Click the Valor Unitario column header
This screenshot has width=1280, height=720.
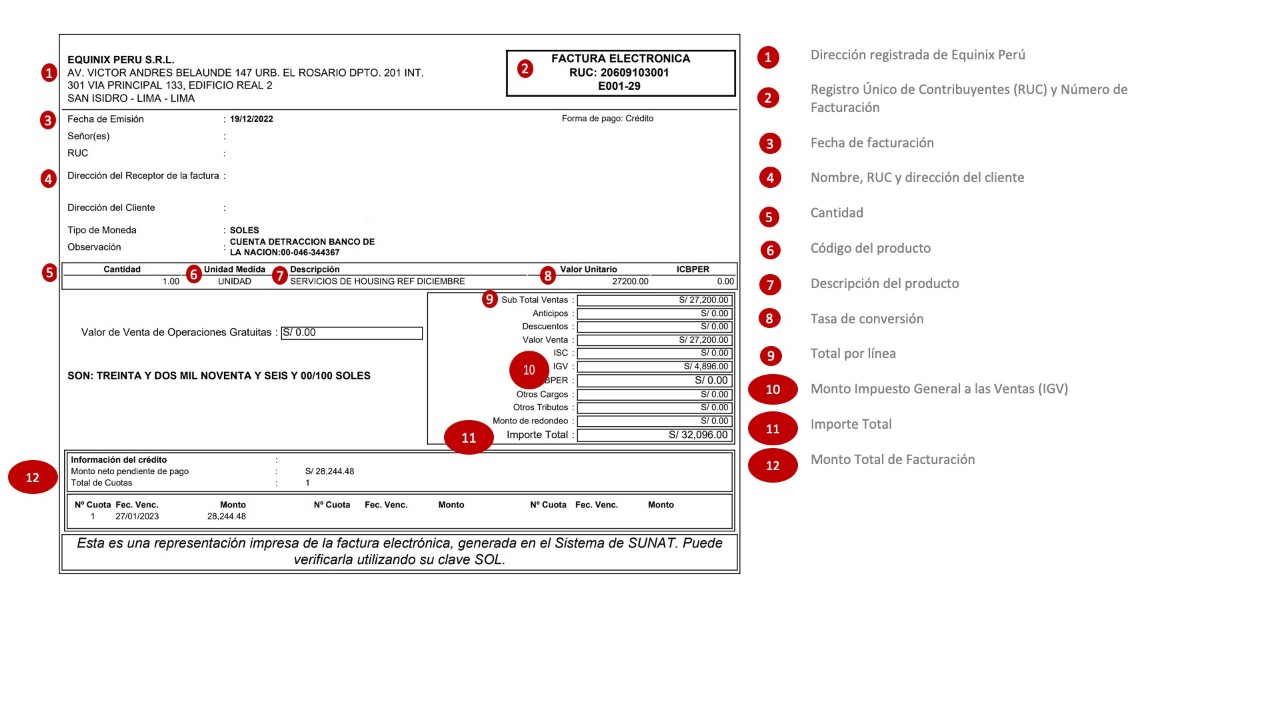point(588,269)
